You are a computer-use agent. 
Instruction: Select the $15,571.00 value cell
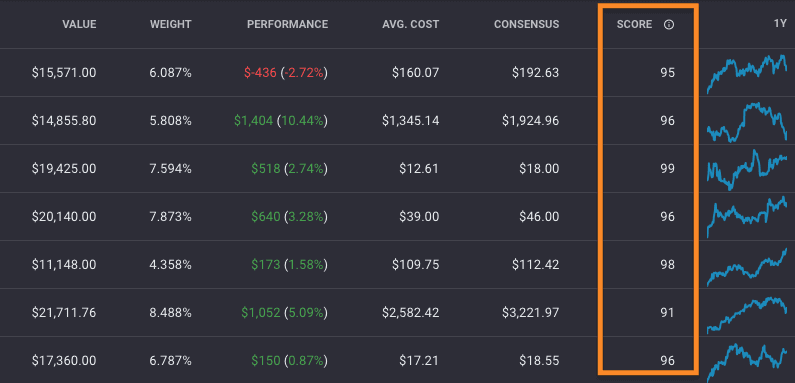click(64, 73)
